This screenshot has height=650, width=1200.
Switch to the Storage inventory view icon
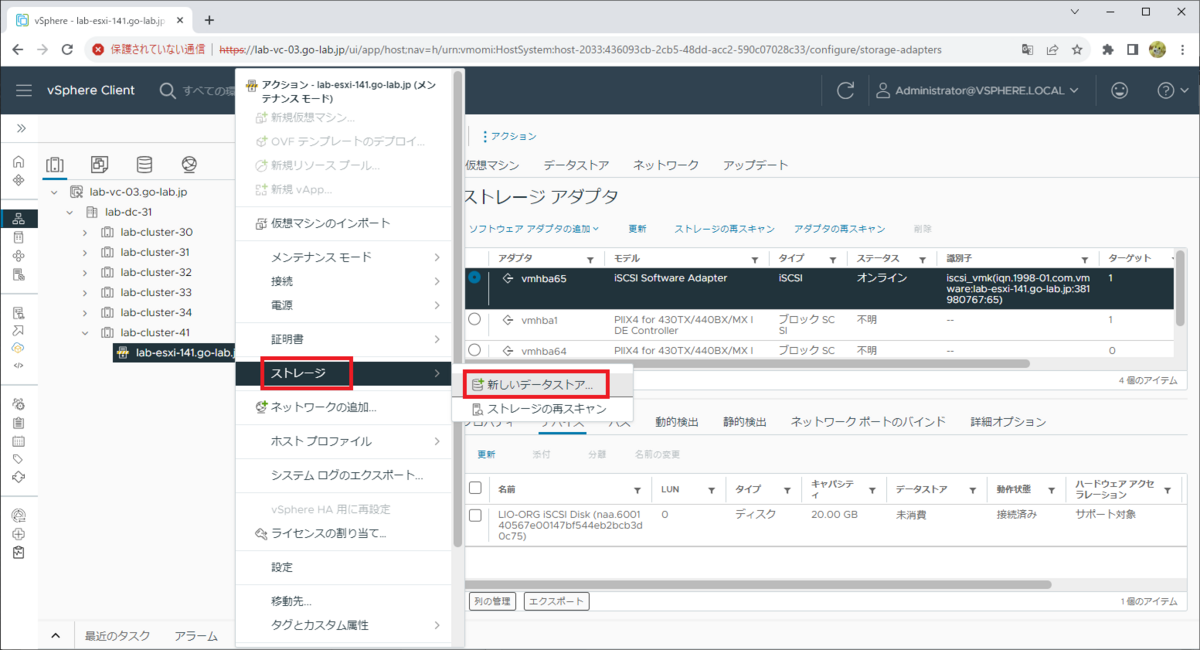click(144, 165)
